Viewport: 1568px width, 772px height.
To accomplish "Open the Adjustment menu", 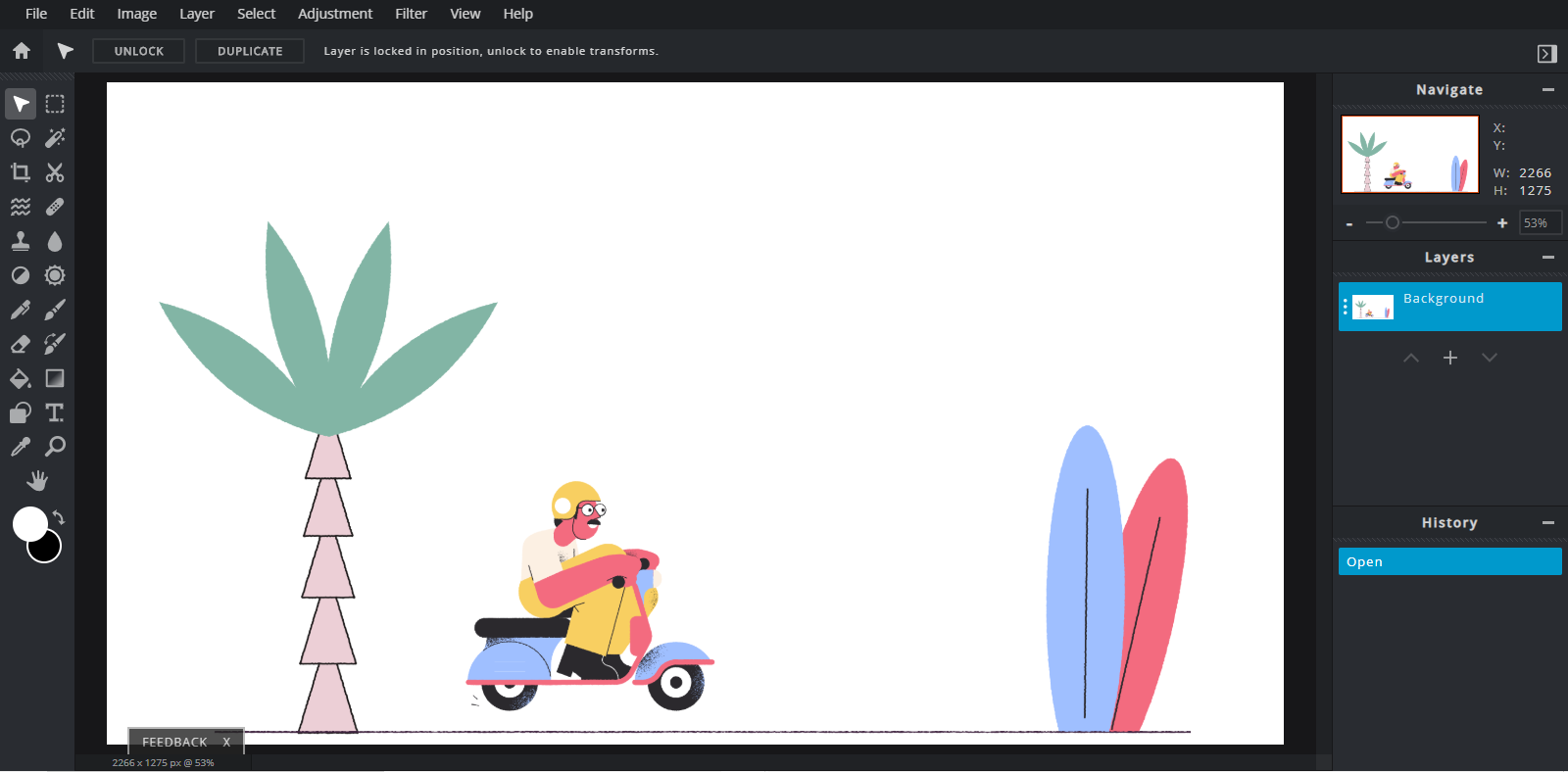I will [335, 14].
